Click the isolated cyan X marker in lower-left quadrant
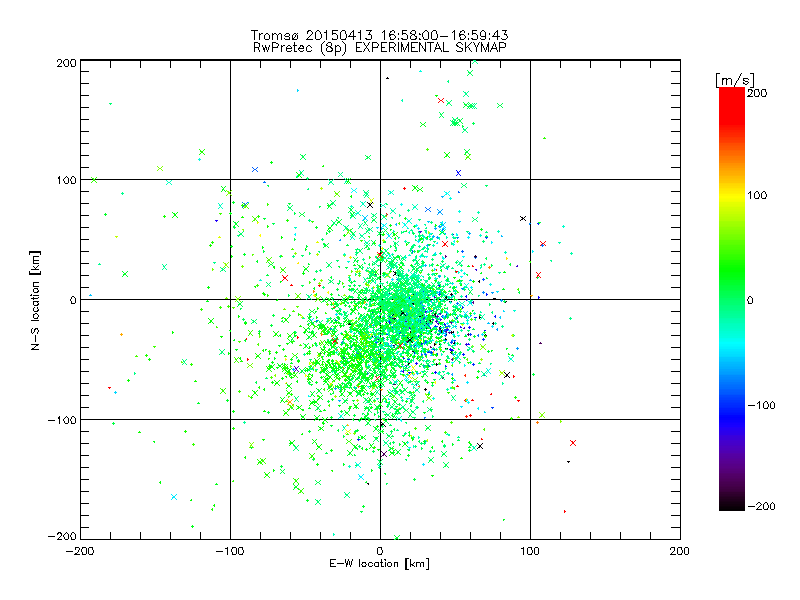 [x=174, y=497]
